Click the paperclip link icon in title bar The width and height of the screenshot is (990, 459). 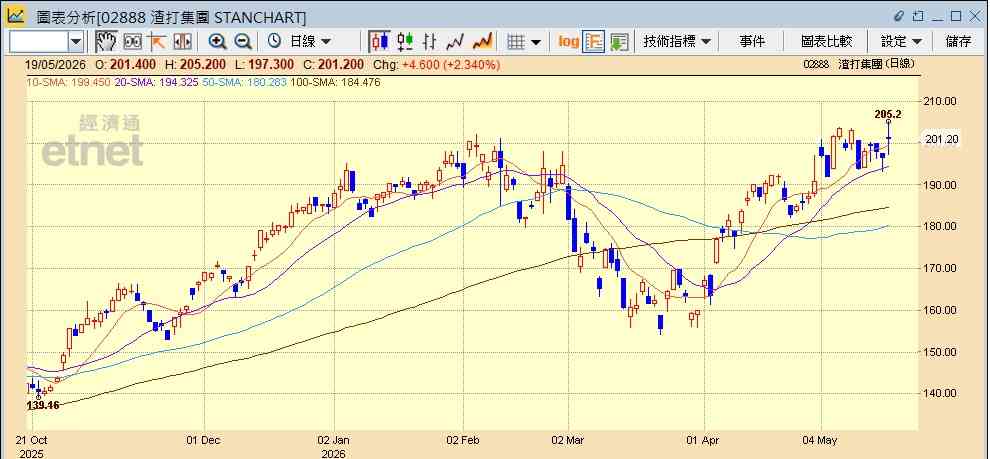900,16
